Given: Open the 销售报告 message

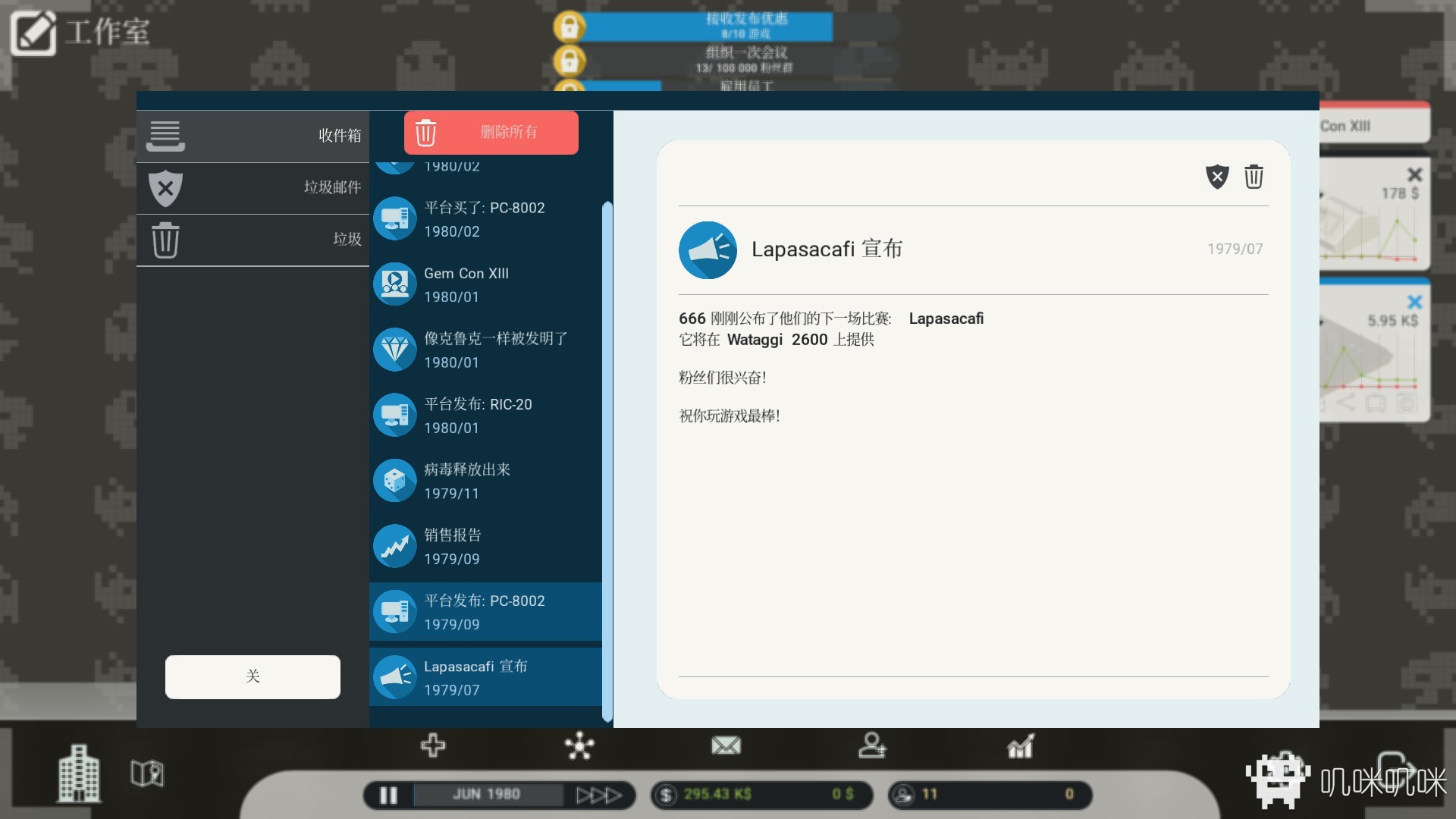Looking at the screenshot, I should point(485,546).
